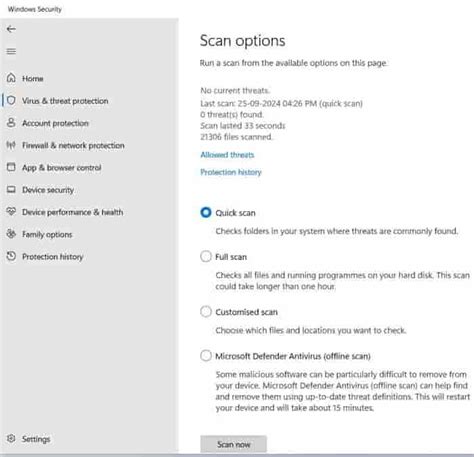
Task: Click the '21306 files scanned' text
Action: (x=236, y=137)
